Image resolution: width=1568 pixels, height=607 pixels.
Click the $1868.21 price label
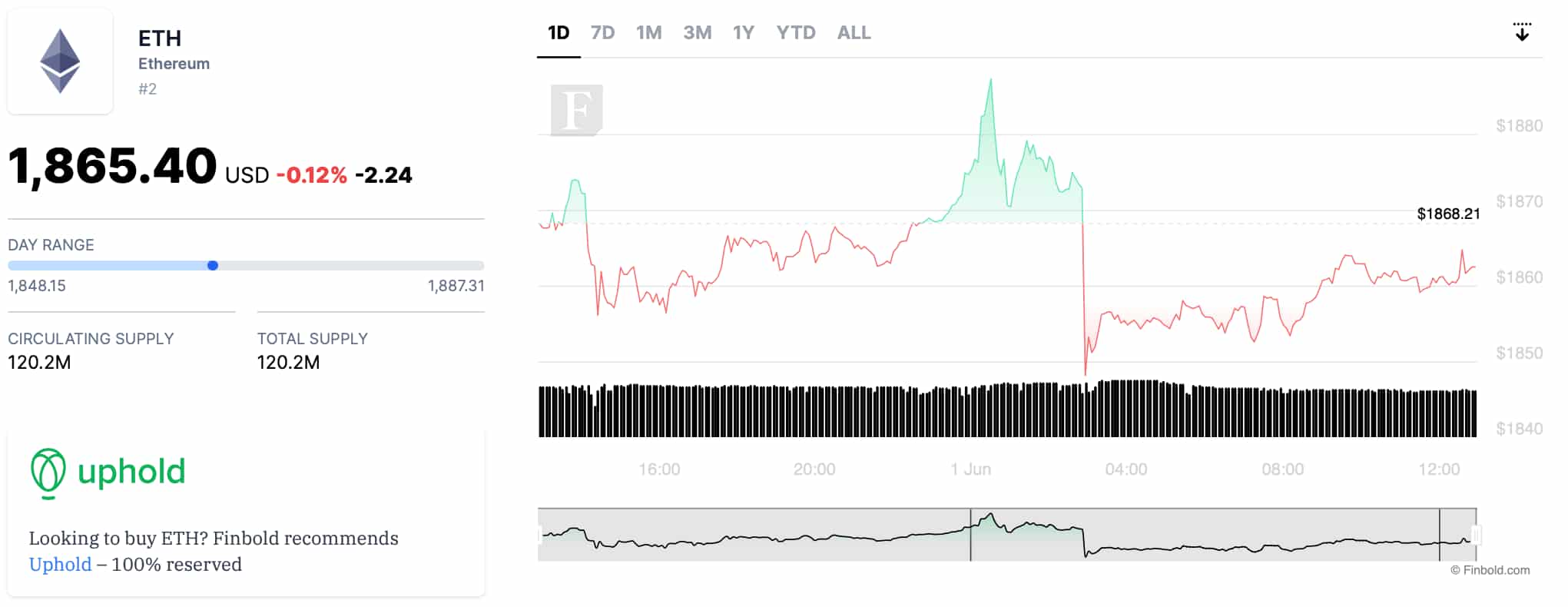1449,215
